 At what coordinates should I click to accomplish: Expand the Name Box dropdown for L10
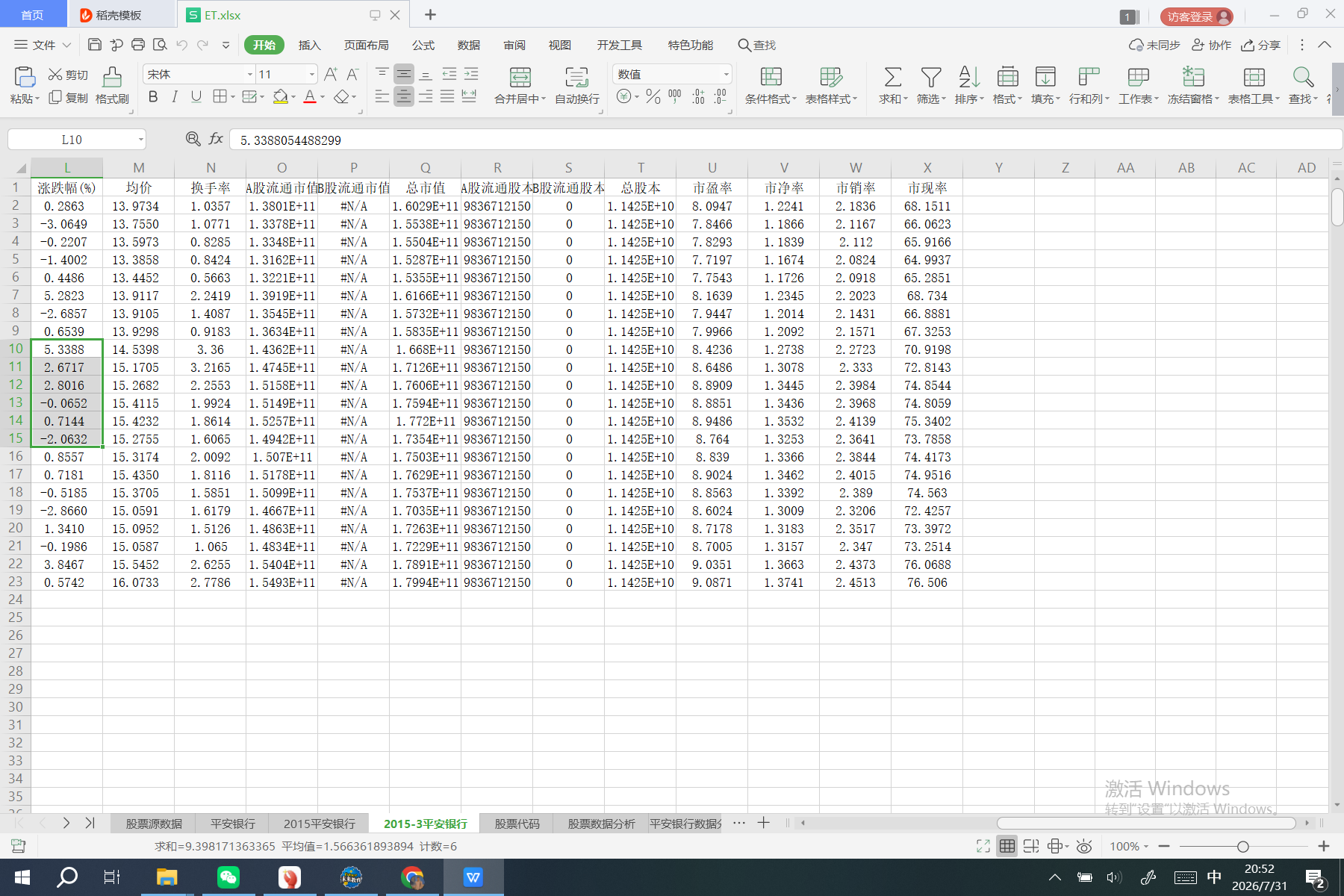(141, 140)
